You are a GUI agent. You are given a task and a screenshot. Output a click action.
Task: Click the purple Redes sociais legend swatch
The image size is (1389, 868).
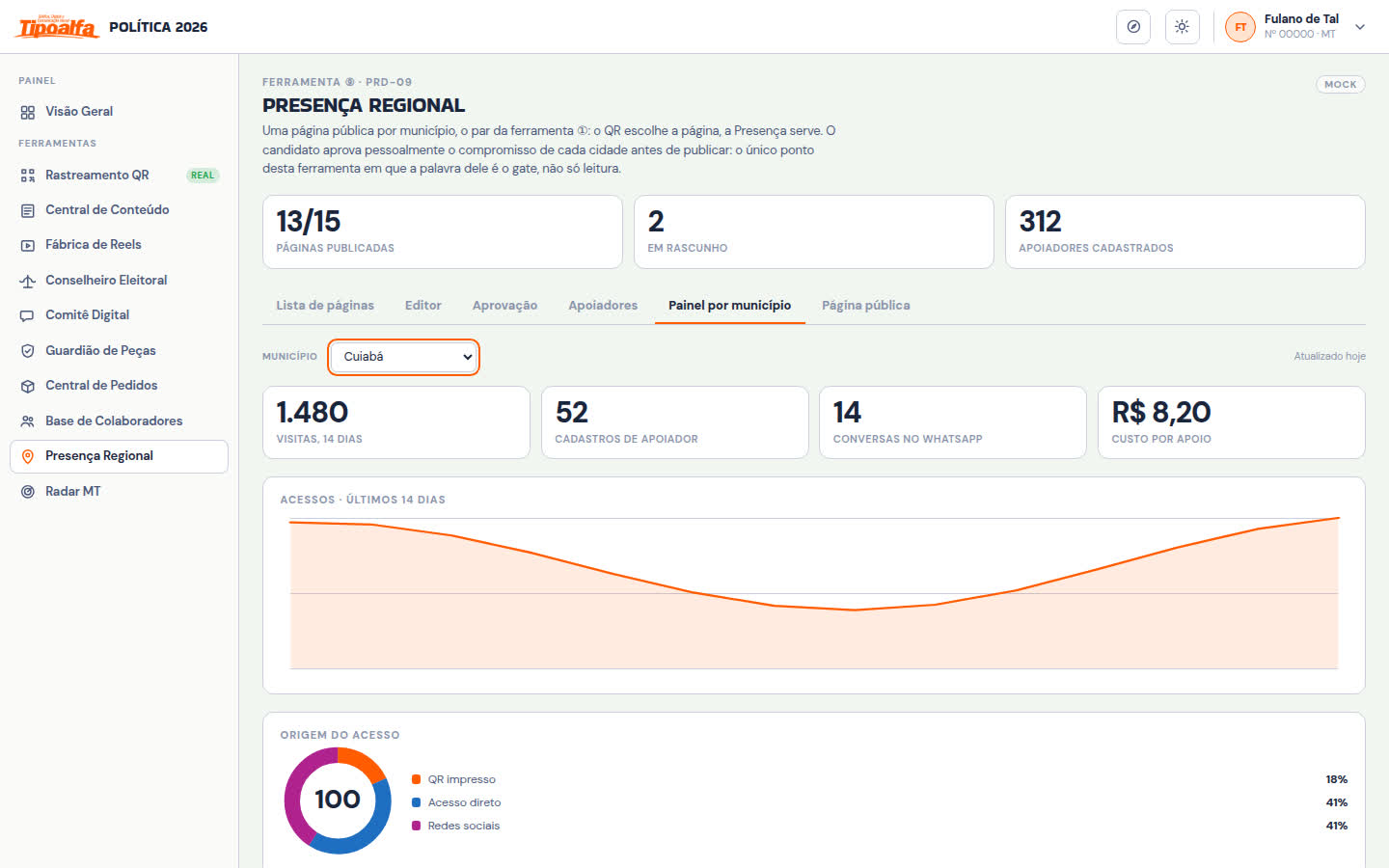coord(416,826)
